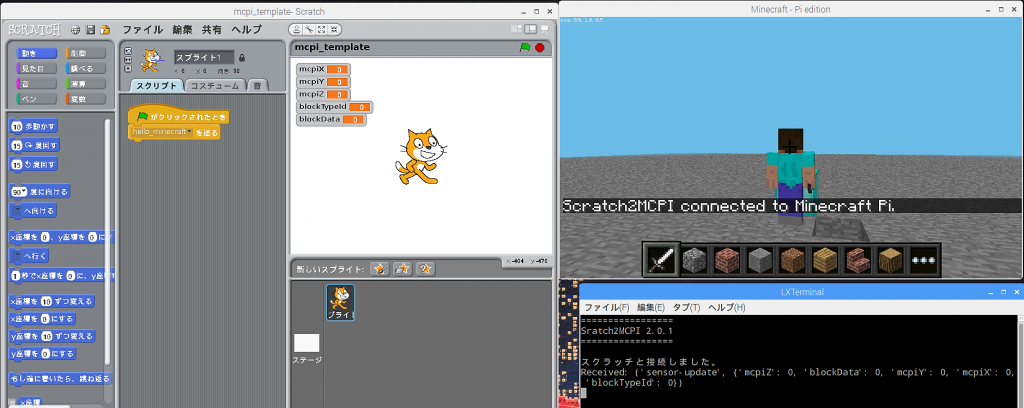The height and width of the screenshot is (408, 1024).
Task: Switch to the コスチューム tab
Action: click(x=216, y=86)
